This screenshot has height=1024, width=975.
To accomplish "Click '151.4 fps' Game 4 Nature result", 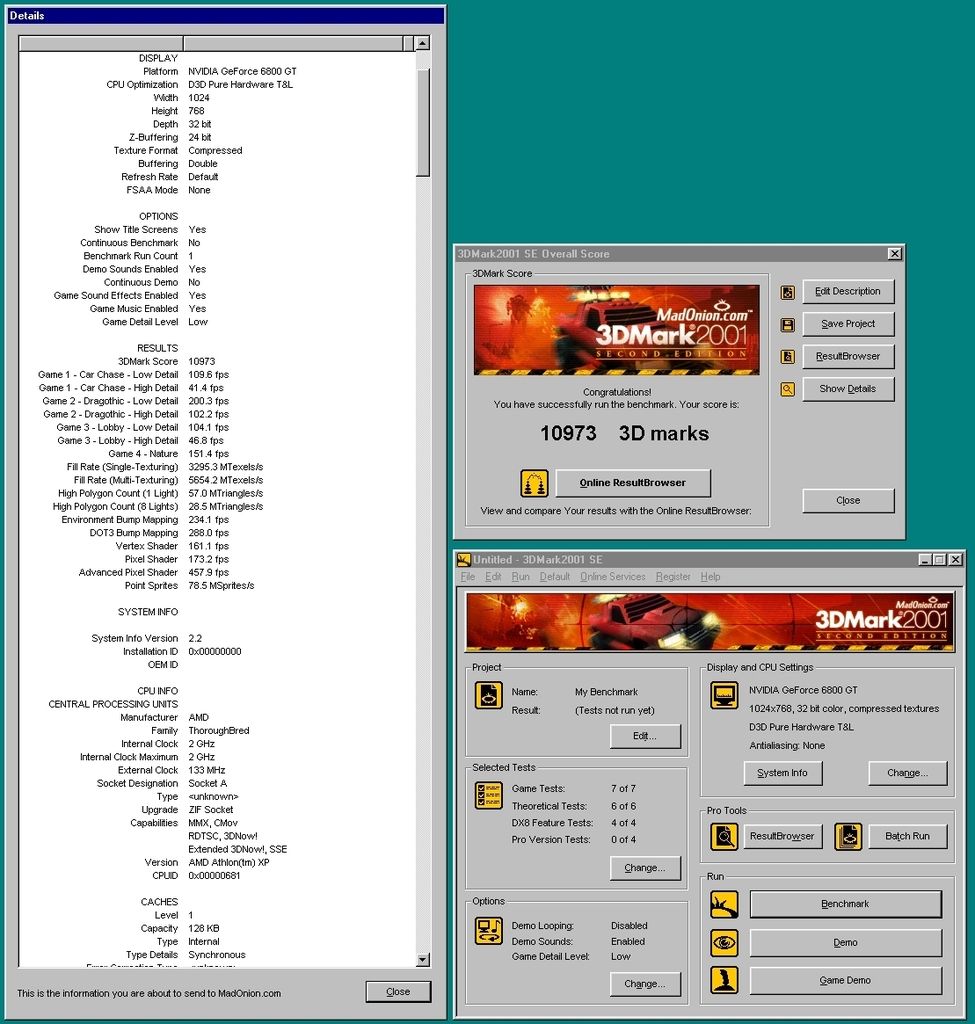I will pyautogui.click(x=208, y=454).
